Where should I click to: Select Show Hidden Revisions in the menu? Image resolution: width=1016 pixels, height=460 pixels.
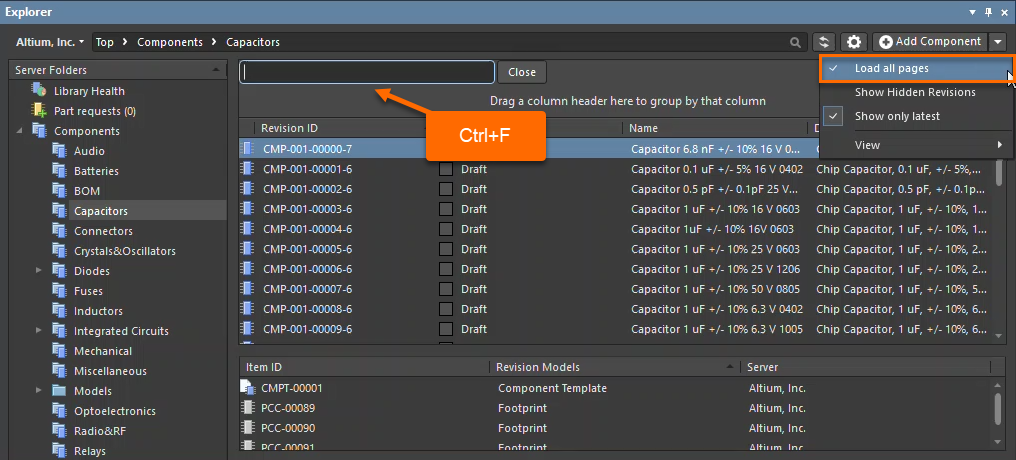tap(915, 92)
